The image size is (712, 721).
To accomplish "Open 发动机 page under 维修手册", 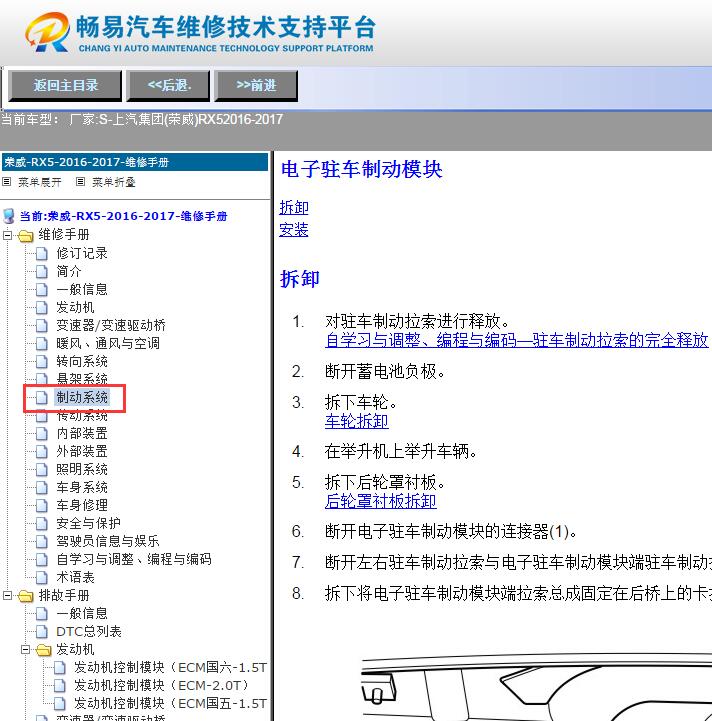I will [75, 307].
